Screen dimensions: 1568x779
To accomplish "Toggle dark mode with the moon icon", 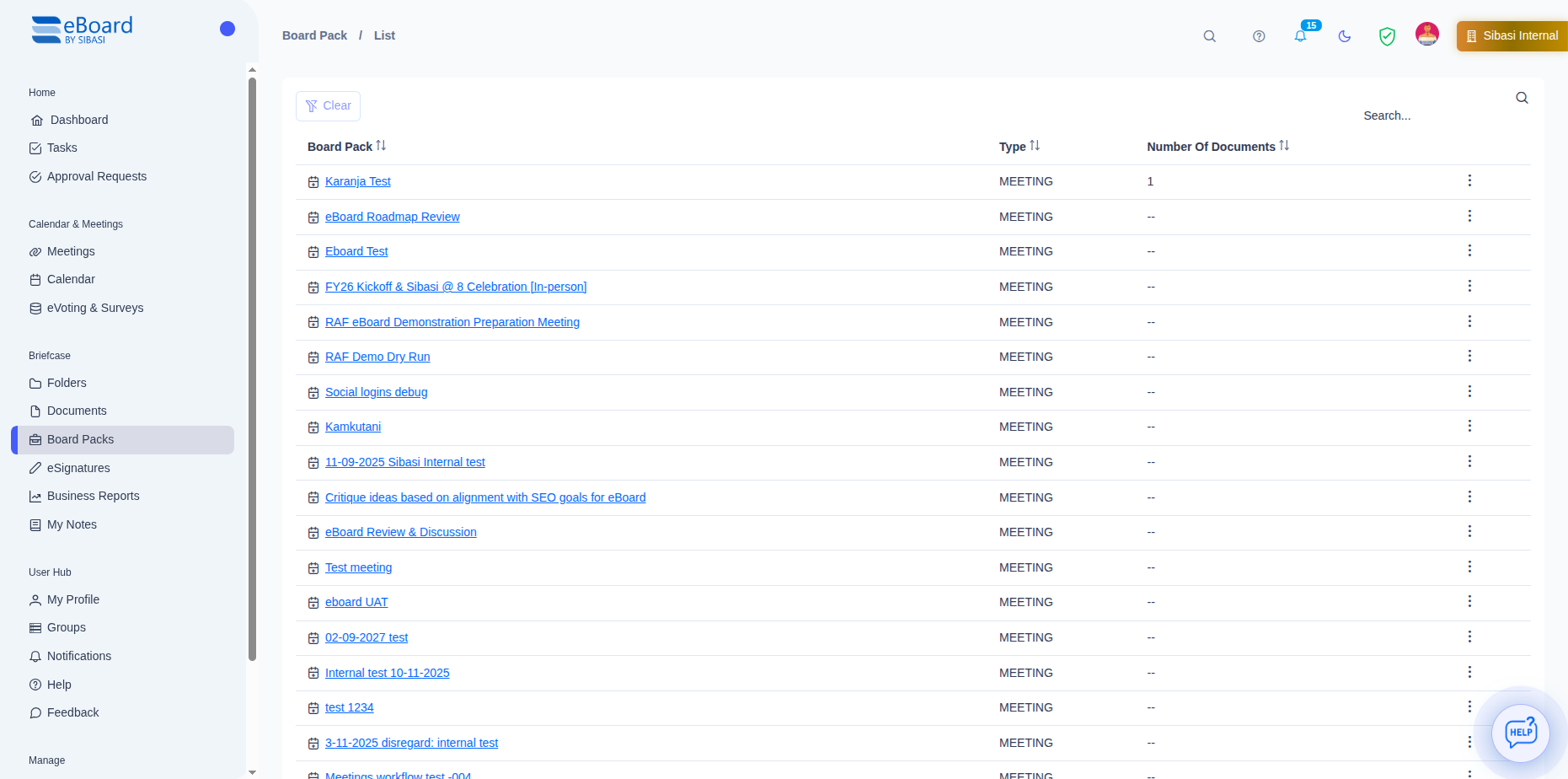I will [x=1345, y=36].
